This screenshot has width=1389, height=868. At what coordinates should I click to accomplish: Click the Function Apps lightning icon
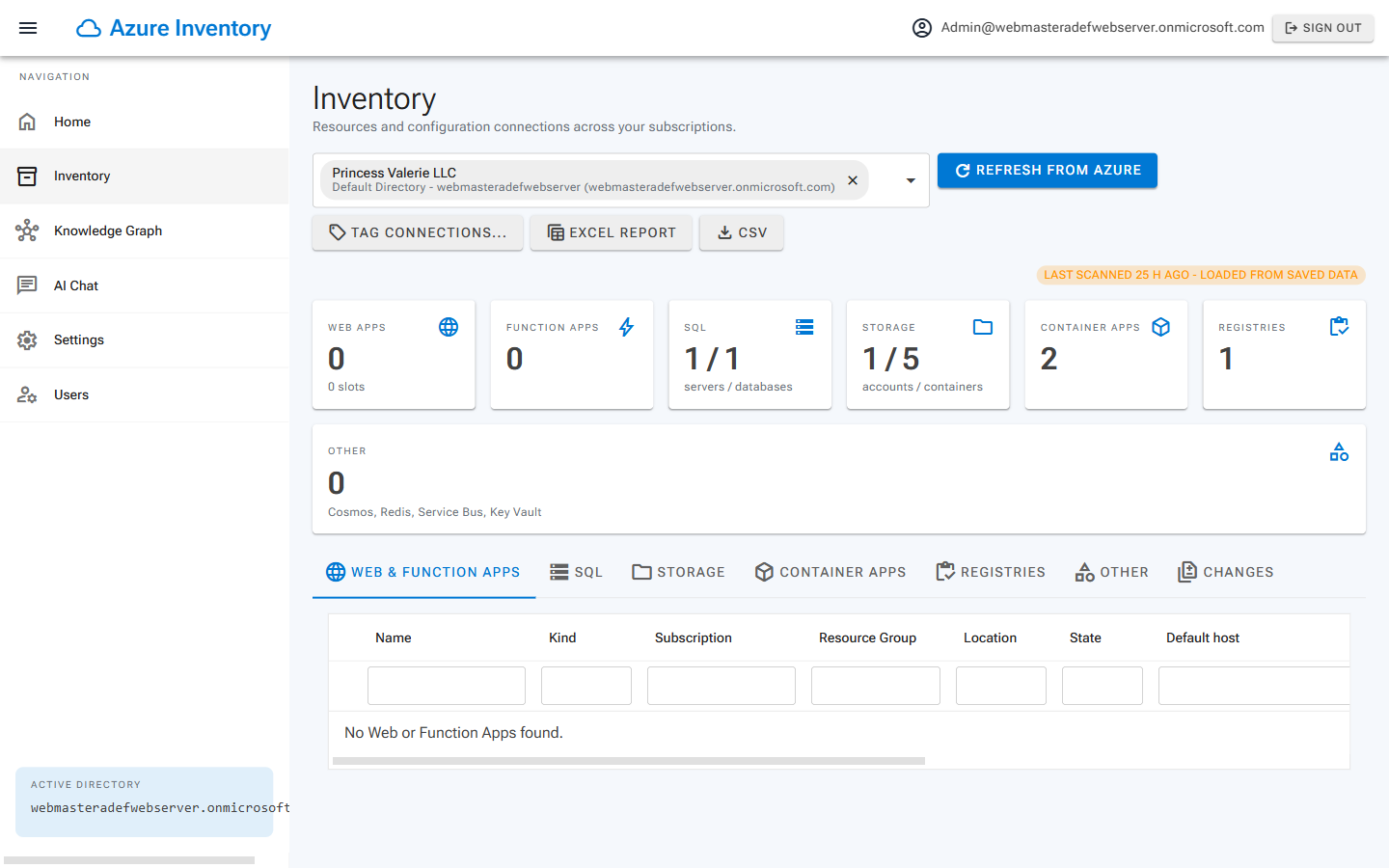[x=627, y=327]
